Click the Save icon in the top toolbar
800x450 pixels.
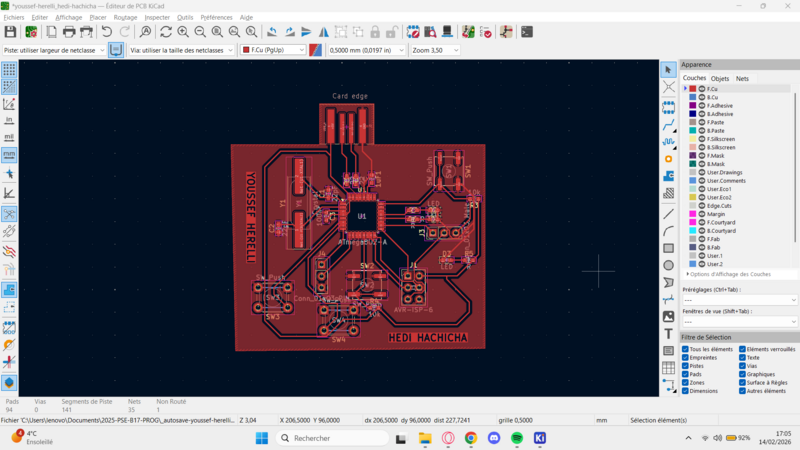10,32
